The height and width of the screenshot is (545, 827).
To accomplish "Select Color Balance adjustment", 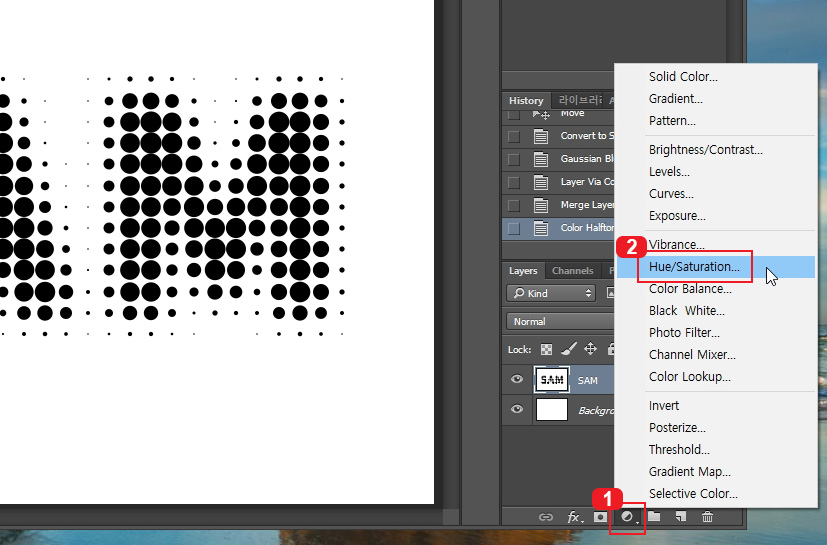I will (690, 289).
